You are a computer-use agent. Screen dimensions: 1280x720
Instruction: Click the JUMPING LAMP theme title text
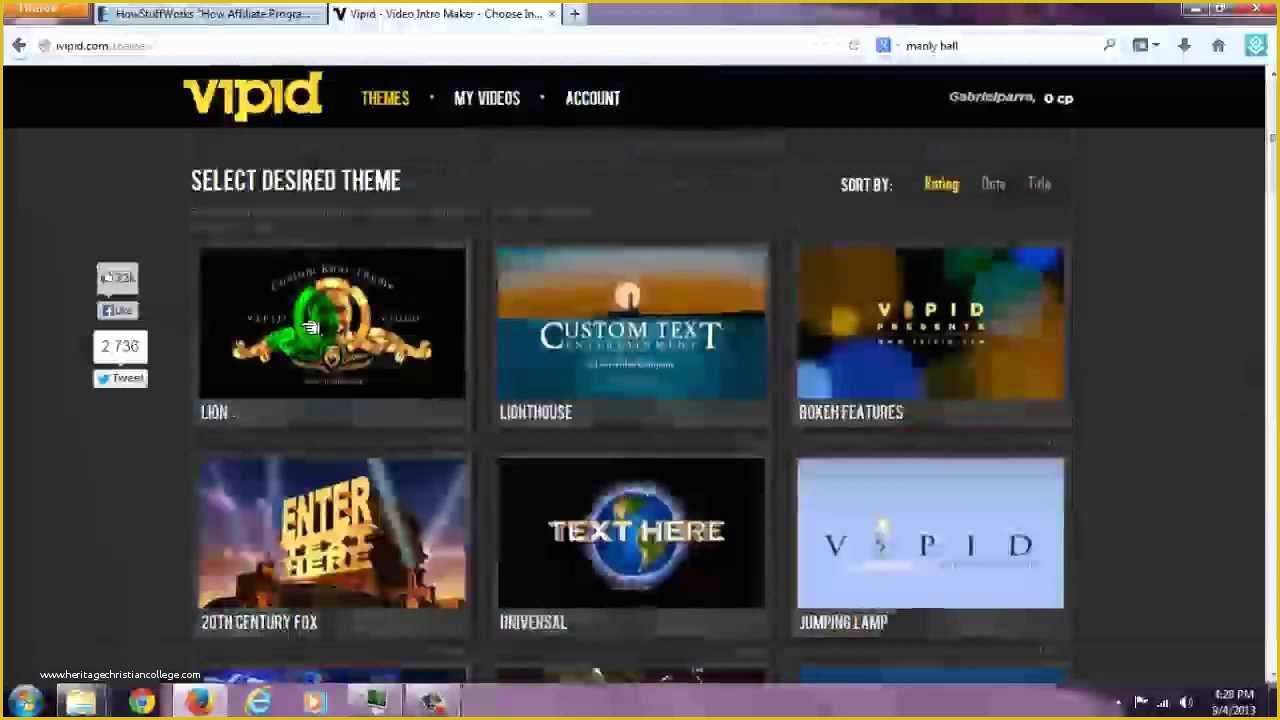click(x=843, y=622)
